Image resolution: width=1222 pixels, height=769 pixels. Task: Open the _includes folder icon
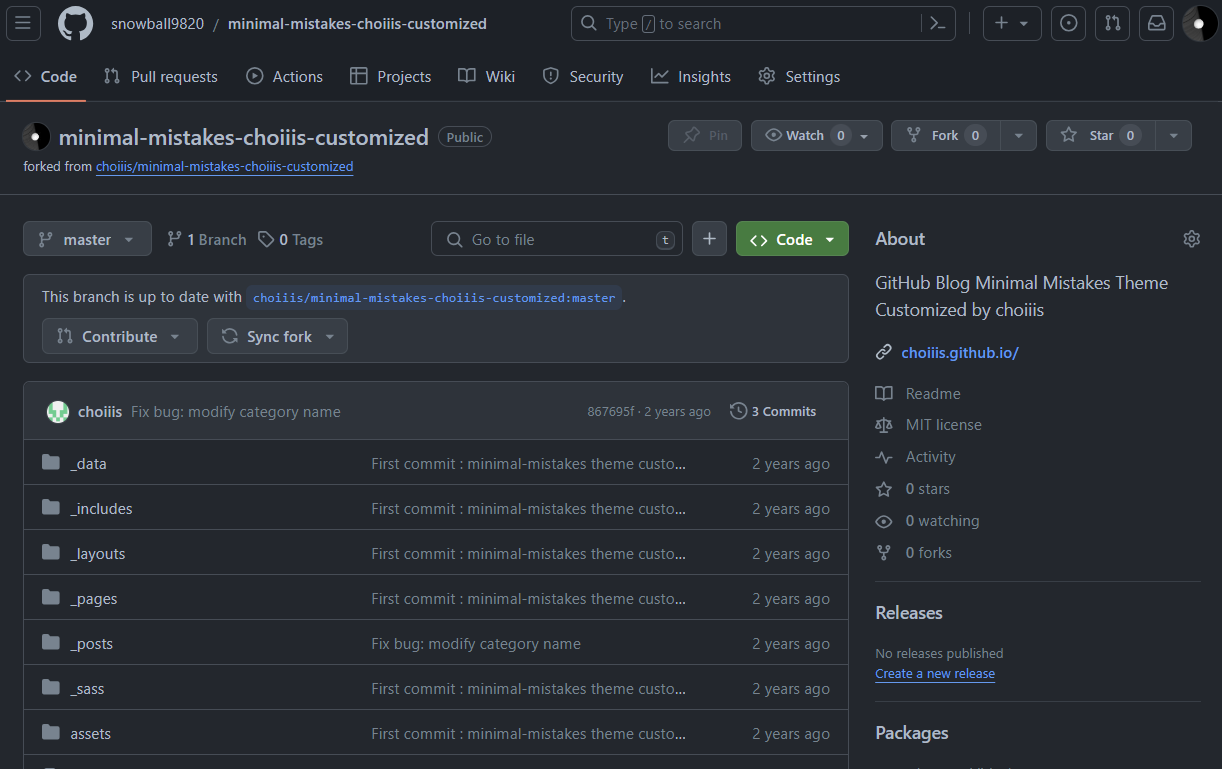point(51,508)
